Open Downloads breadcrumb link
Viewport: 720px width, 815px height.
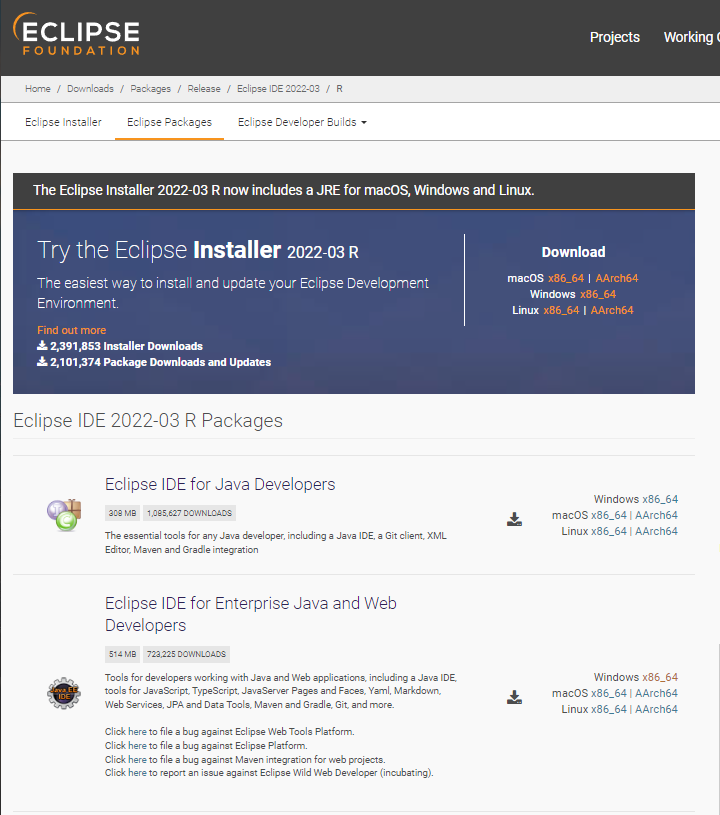(90, 89)
